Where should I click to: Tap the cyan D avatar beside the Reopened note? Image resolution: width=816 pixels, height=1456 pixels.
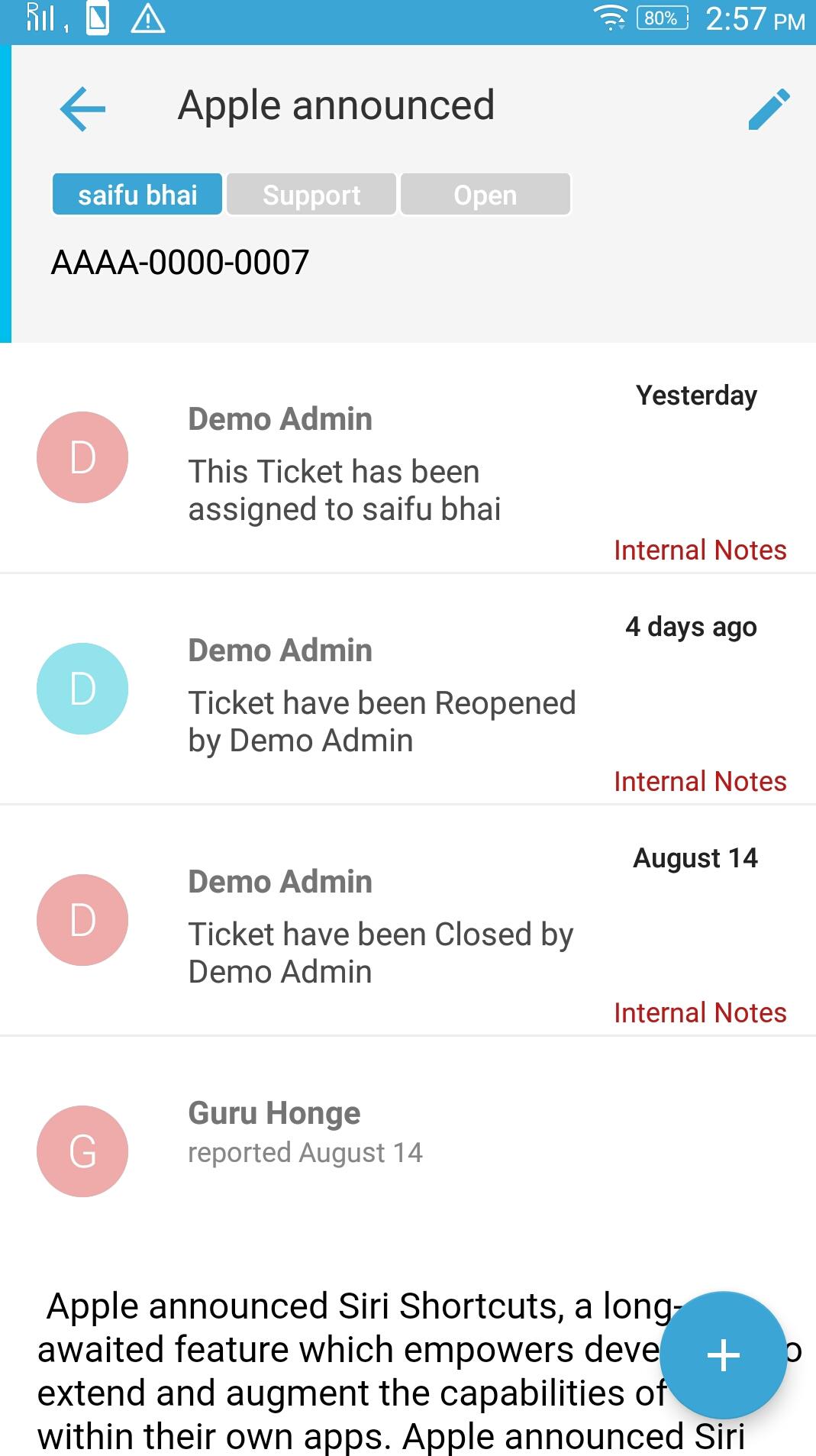[x=82, y=689]
